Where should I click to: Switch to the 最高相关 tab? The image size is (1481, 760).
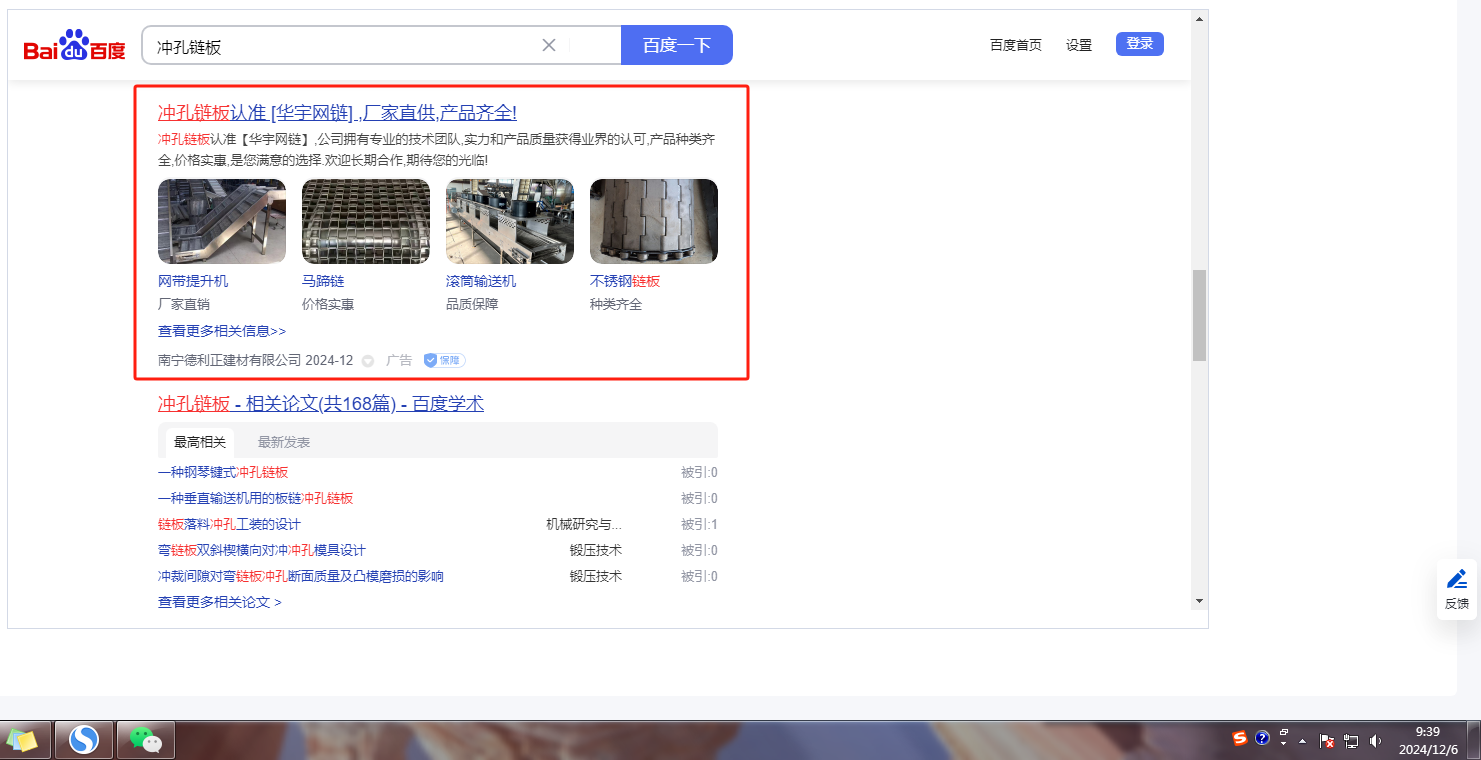click(x=200, y=442)
